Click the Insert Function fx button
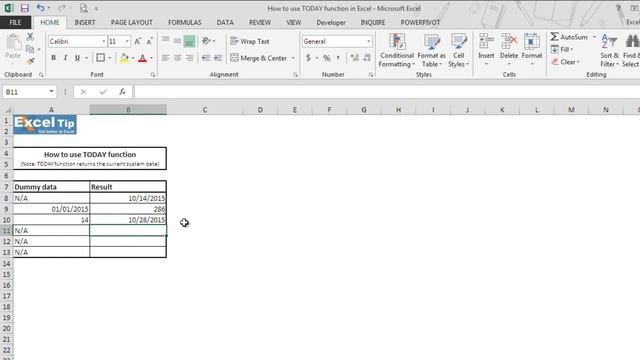Image resolution: width=640 pixels, height=360 pixels. click(122, 92)
